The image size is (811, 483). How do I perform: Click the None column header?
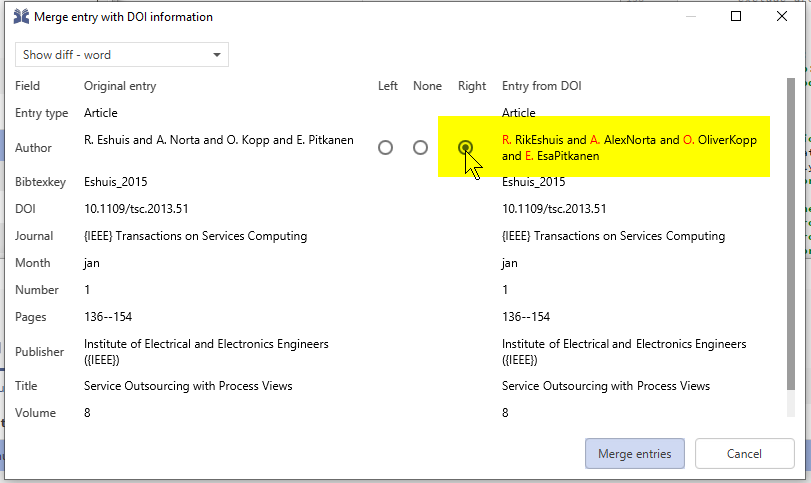(427, 86)
